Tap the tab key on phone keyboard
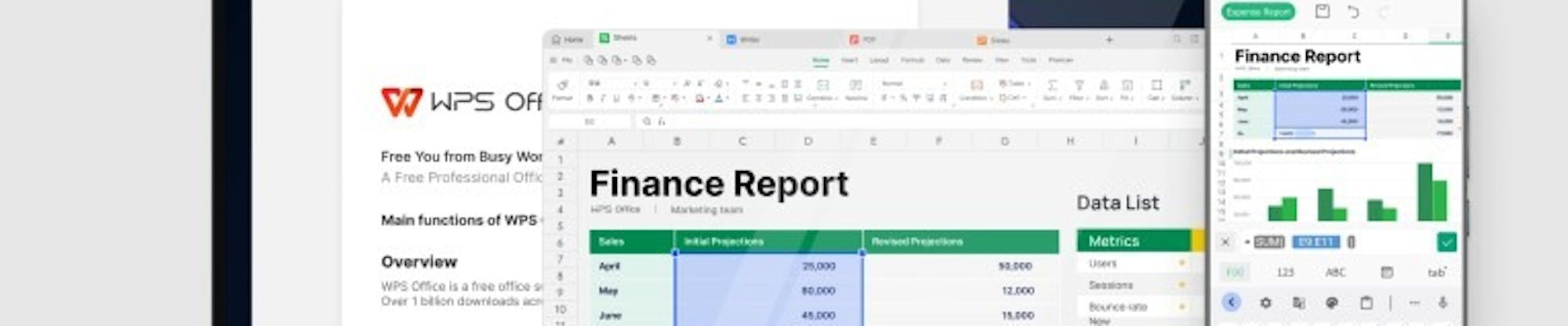 pos(1436,272)
